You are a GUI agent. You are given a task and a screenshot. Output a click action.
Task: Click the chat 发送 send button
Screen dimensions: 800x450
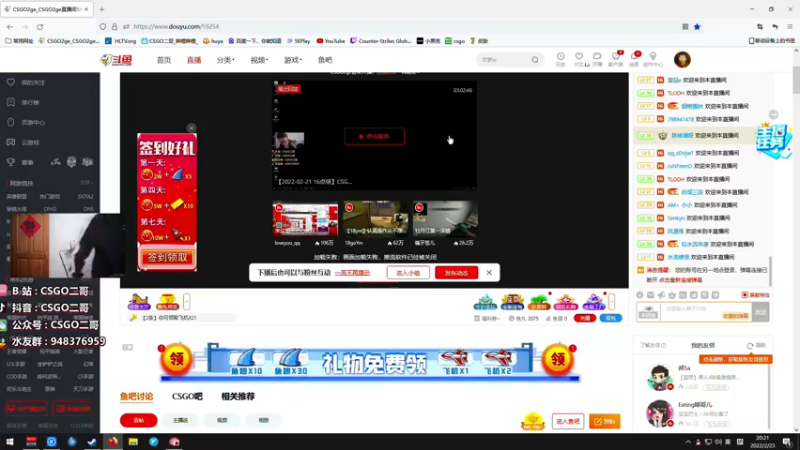click(x=760, y=312)
